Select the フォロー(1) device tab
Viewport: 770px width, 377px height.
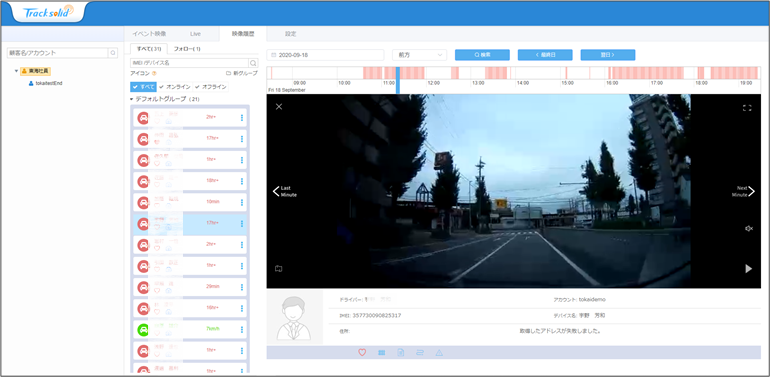pyautogui.click(x=187, y=49)
